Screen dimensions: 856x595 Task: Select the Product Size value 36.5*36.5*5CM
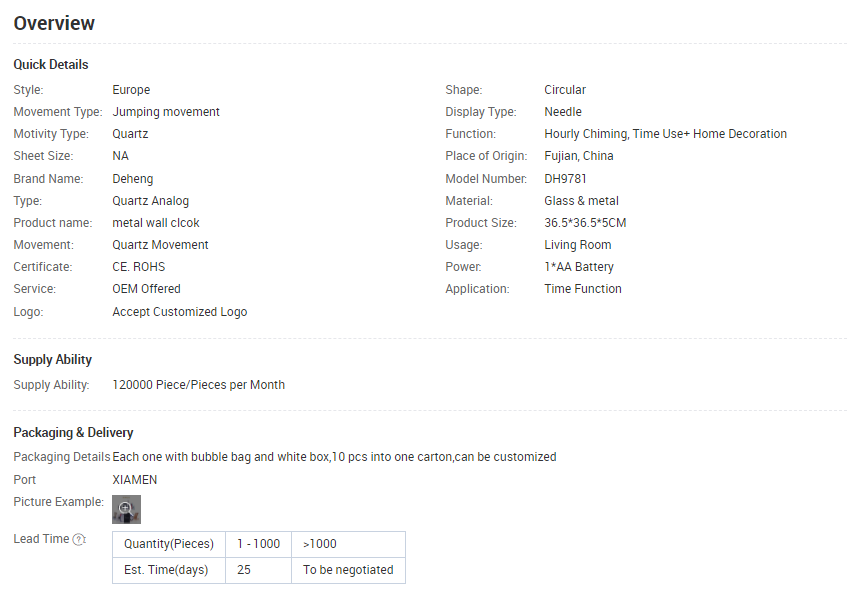(x=585, y=223)
